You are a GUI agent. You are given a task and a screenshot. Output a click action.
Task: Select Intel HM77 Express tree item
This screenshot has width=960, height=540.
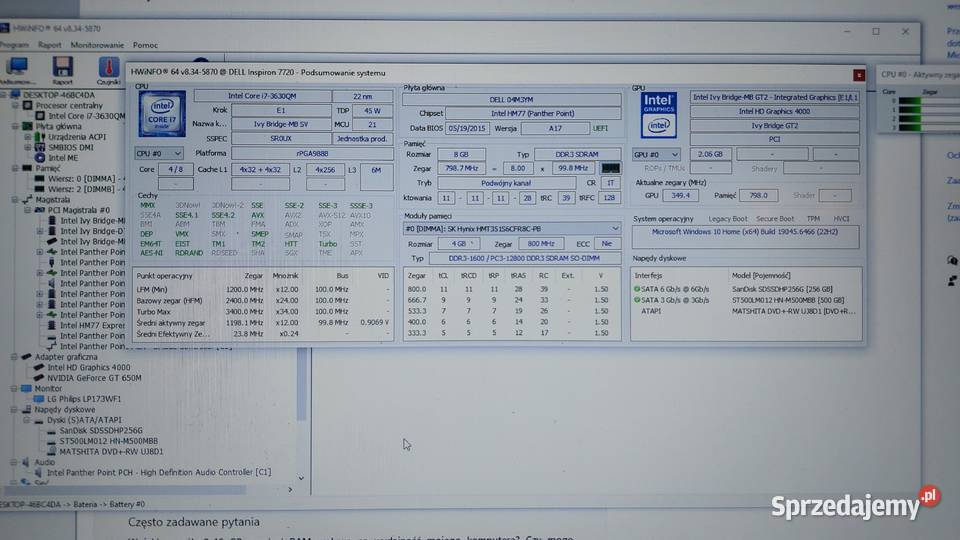pyautogui.click(x=92, y=325)
